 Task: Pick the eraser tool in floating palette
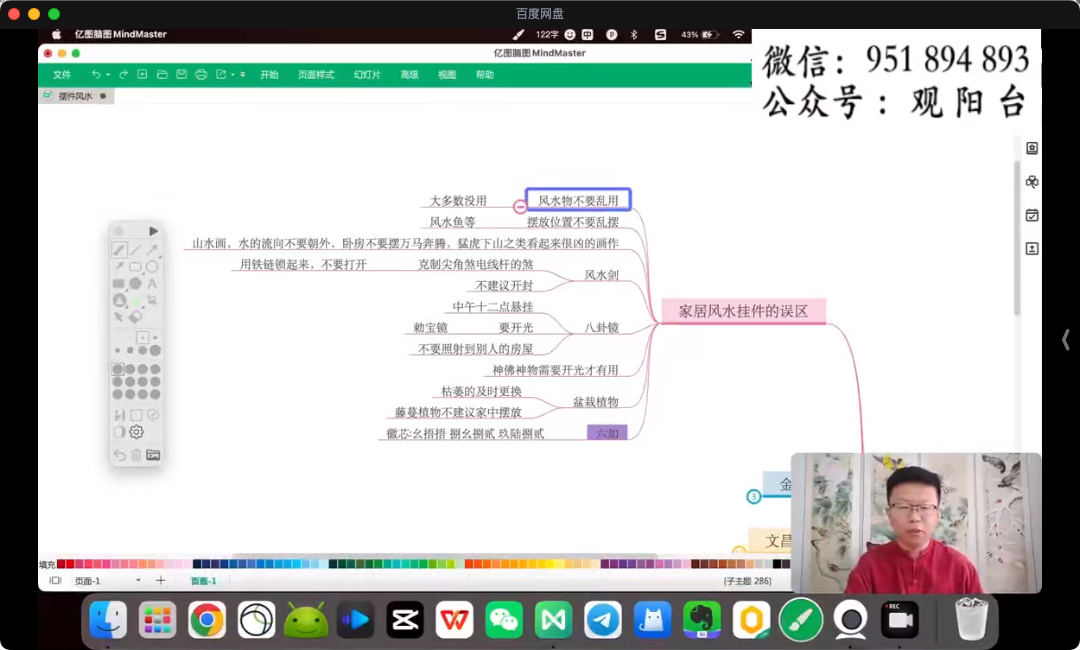click(x=135, y=316)
